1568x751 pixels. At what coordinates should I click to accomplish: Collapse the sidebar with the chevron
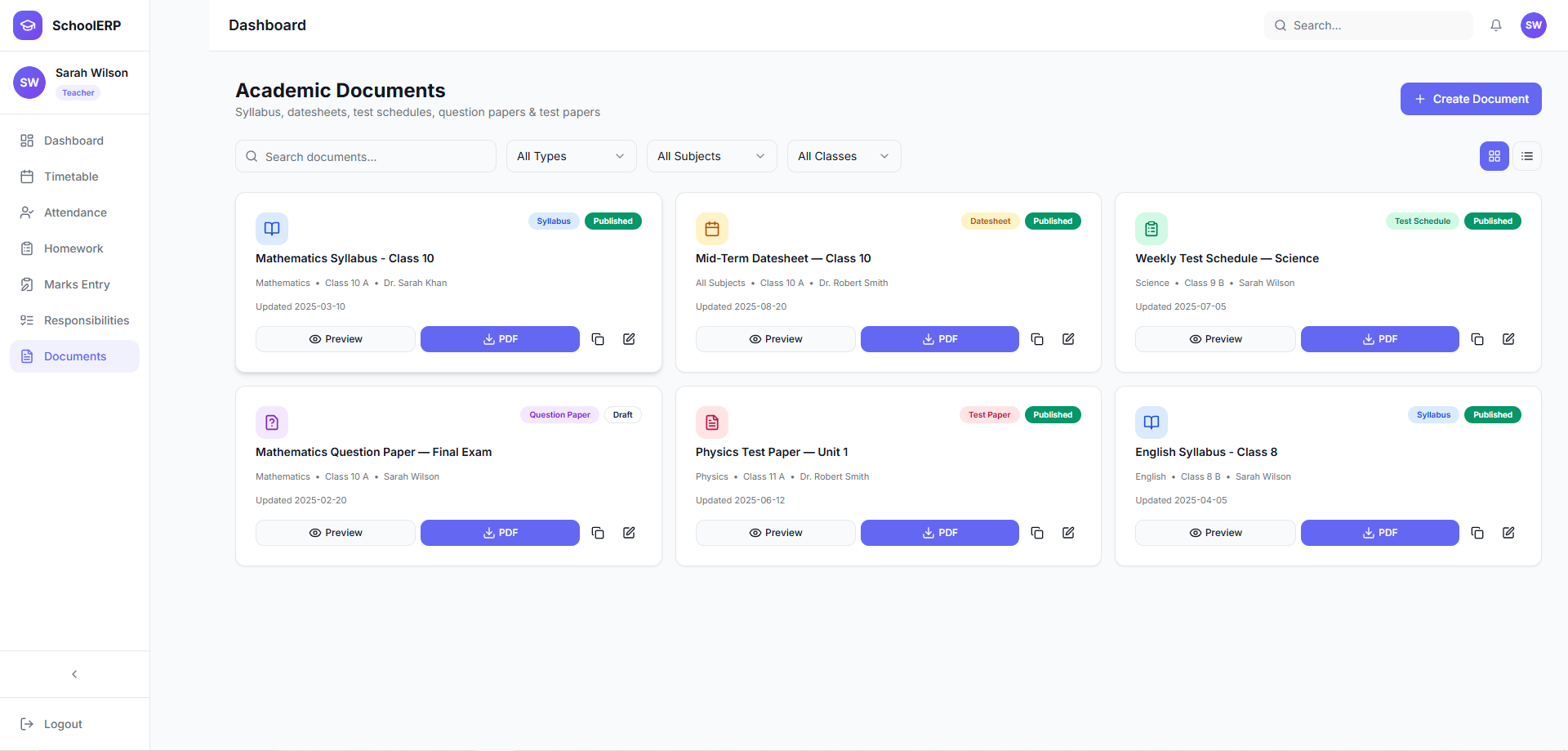[x=74, y=674]
